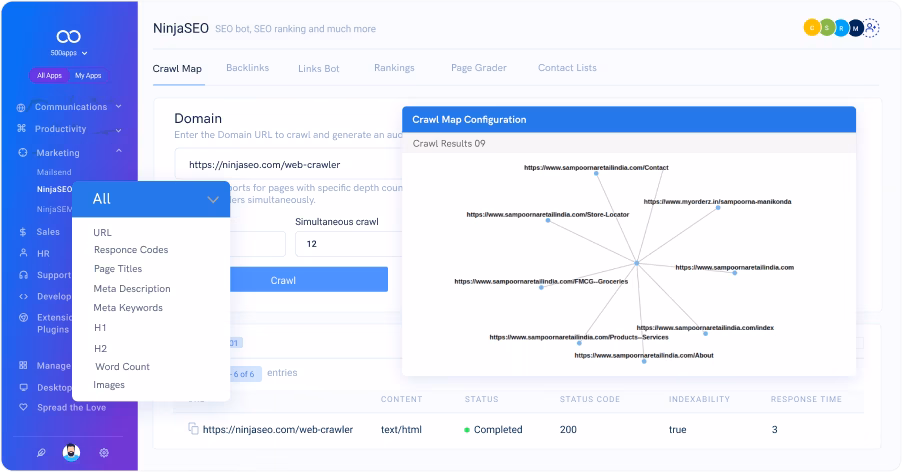Click the copy icon beside ninjaseo.com/web-crawler
The width and height of the screenshot is (902, 472).
193,429
